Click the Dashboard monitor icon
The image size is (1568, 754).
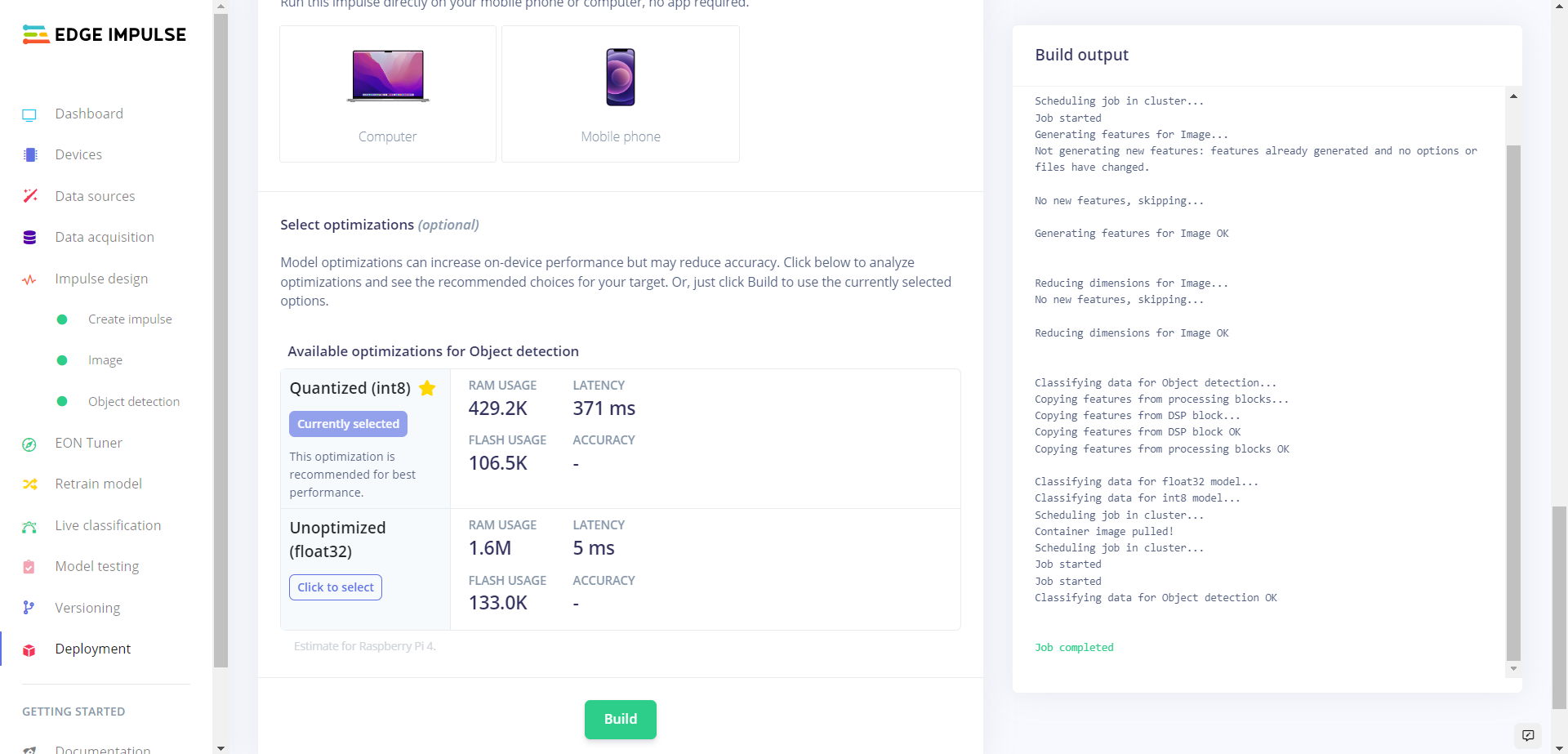29,115
